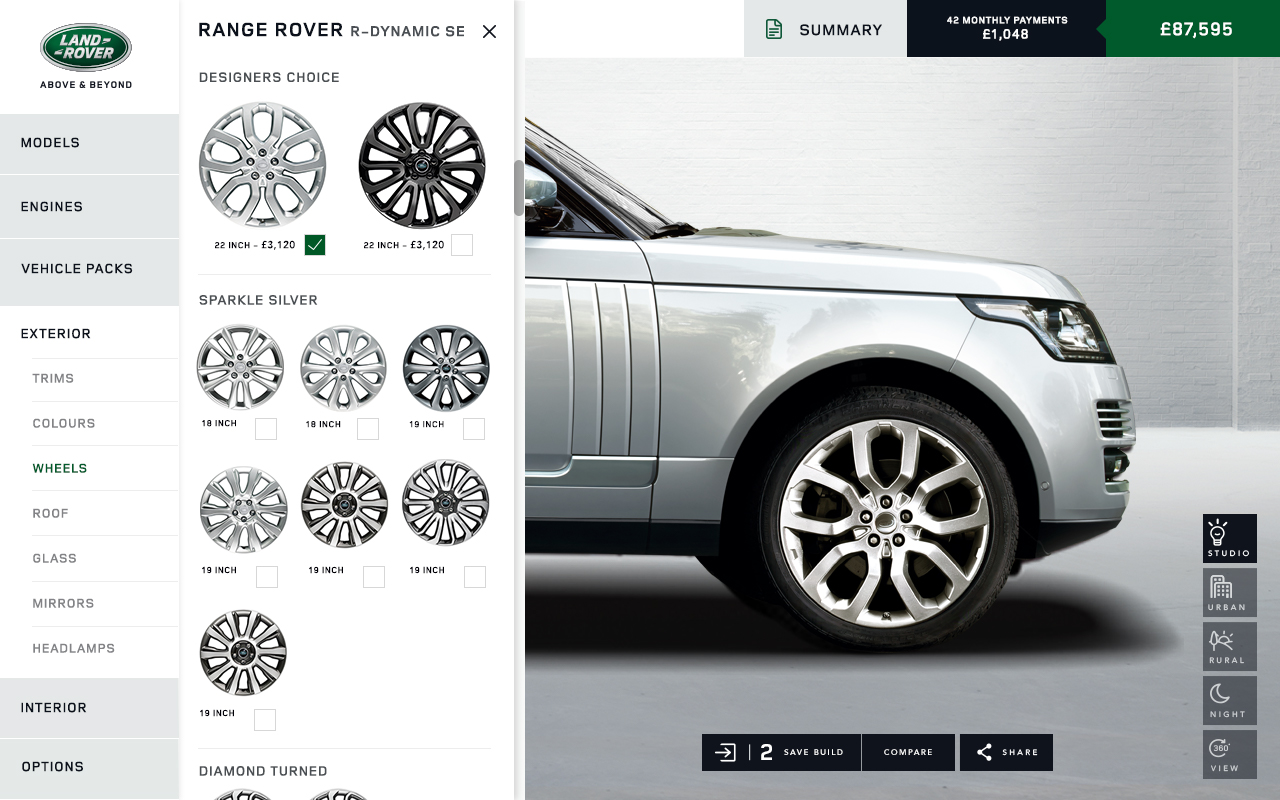Screen dimensions: 1280x800
Task: Click the Range Rover R-Dynamic SE title
Action: pos(332,30)
